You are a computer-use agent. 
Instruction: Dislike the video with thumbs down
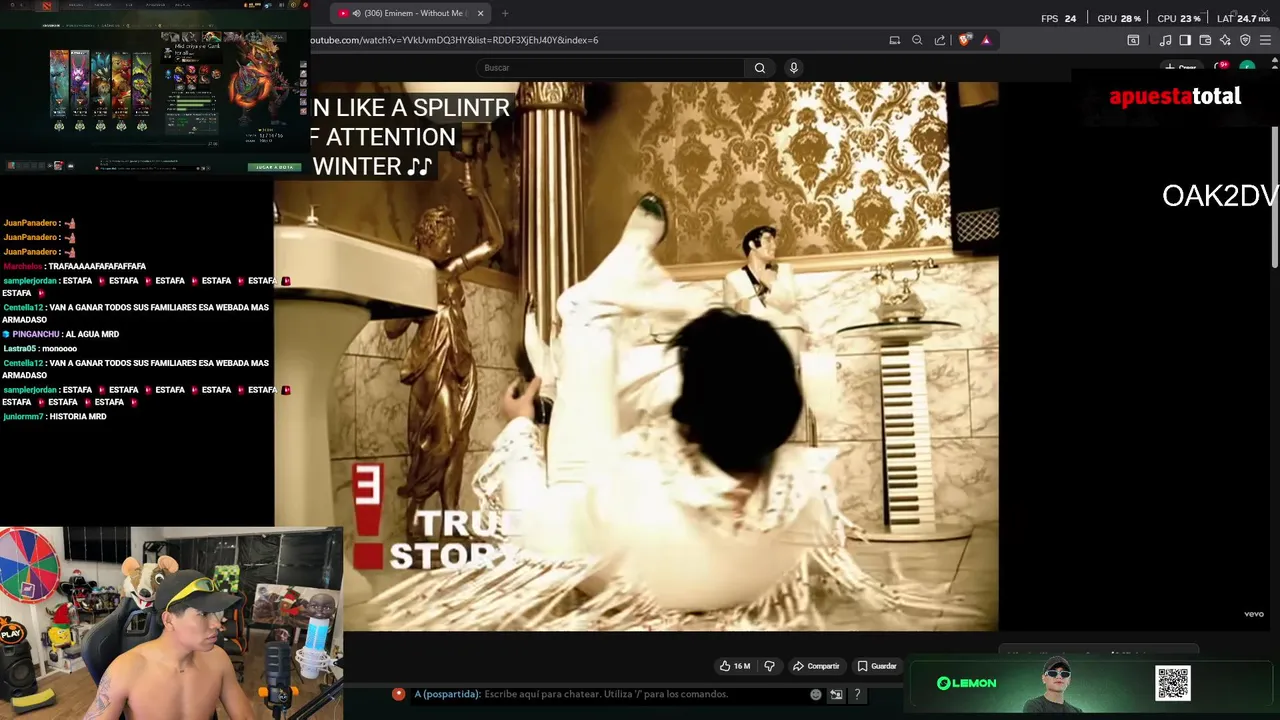pyautogui.click(x=769, y=666)
